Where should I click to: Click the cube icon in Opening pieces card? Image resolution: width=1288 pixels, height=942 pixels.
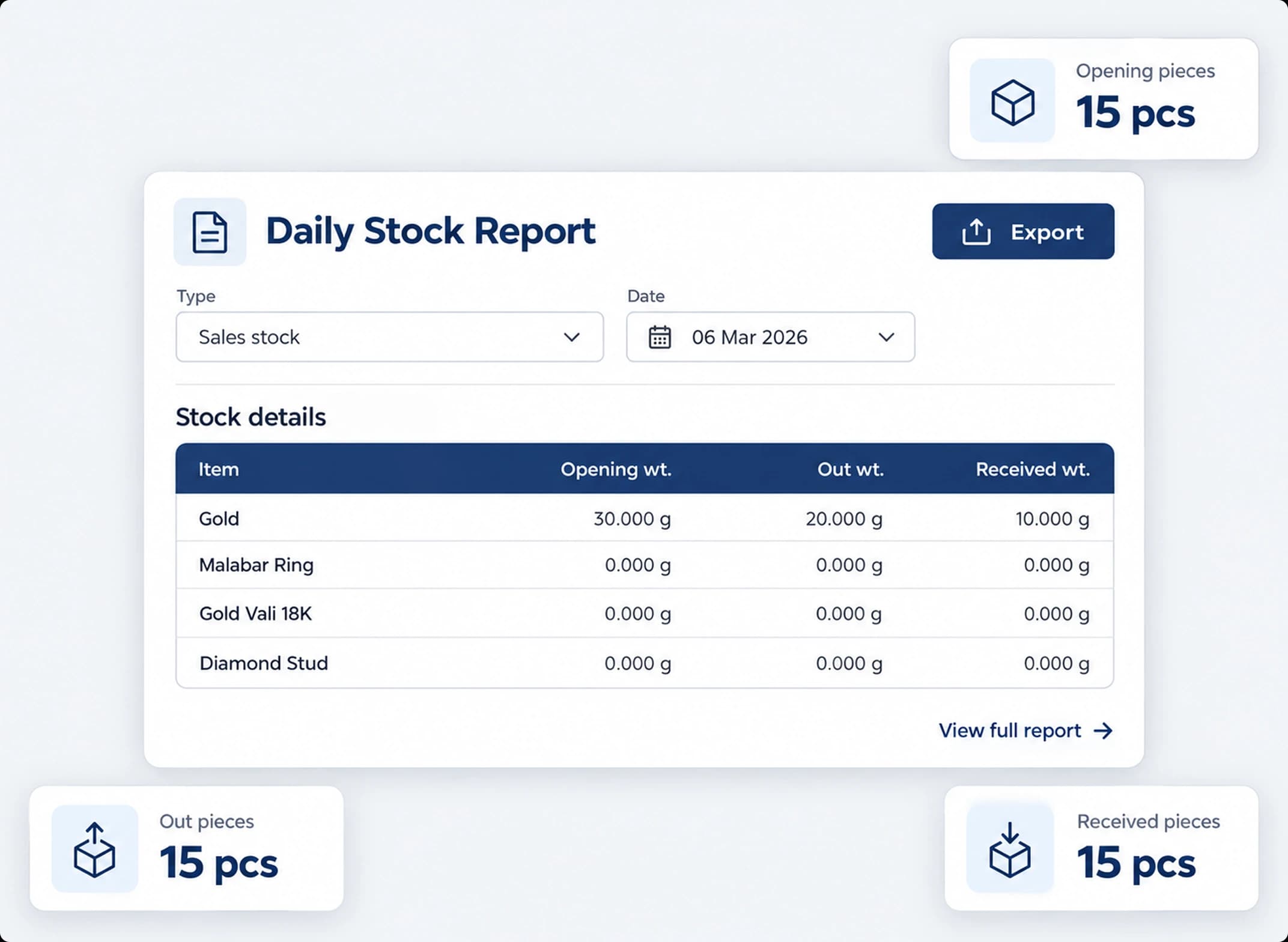click(x=1013, y=103)
